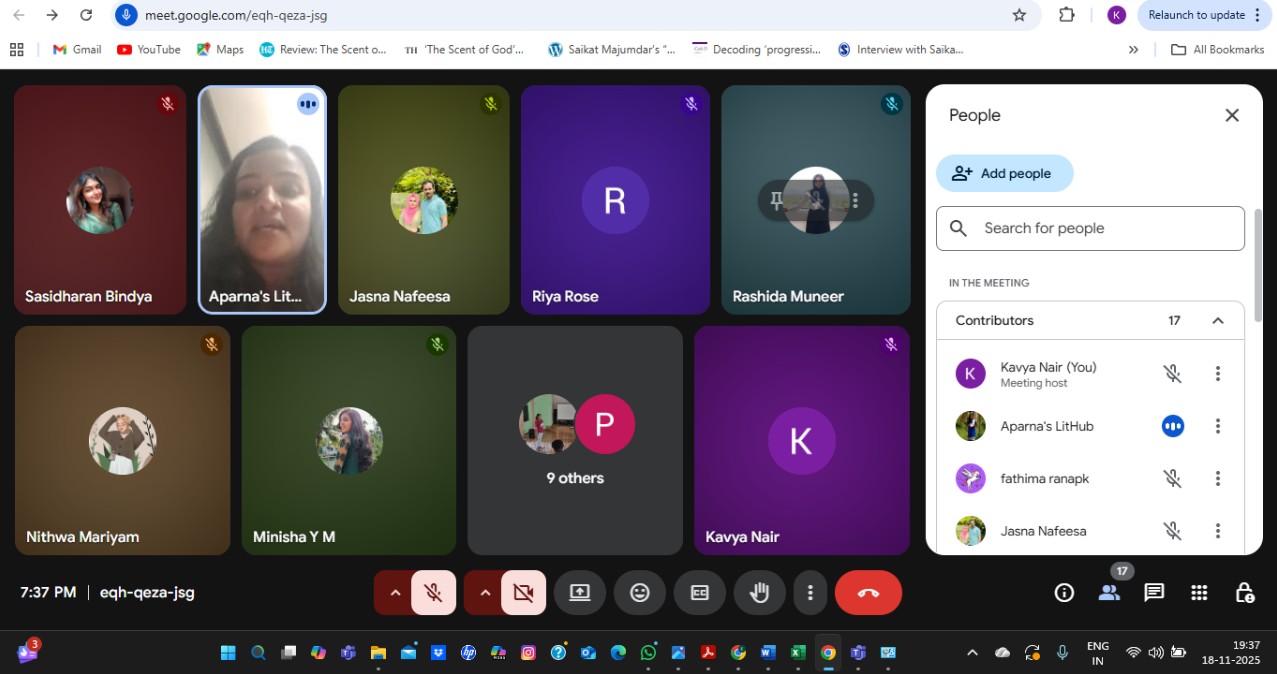
Task: Click the Add people button
Action: point(1004,173)
